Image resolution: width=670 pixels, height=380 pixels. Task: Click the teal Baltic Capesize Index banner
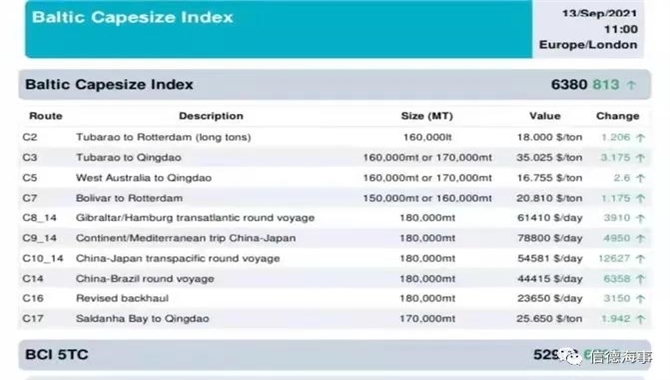coord(279,29)
